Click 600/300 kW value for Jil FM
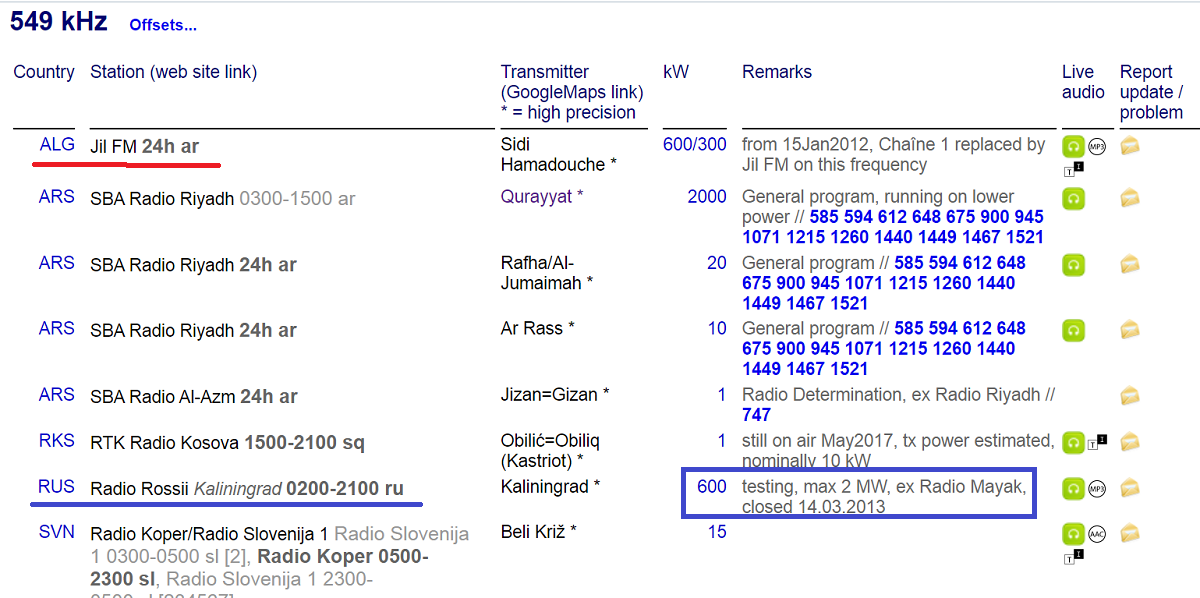The height and width of the screenshot is (598, 1200). click(694, 144)
